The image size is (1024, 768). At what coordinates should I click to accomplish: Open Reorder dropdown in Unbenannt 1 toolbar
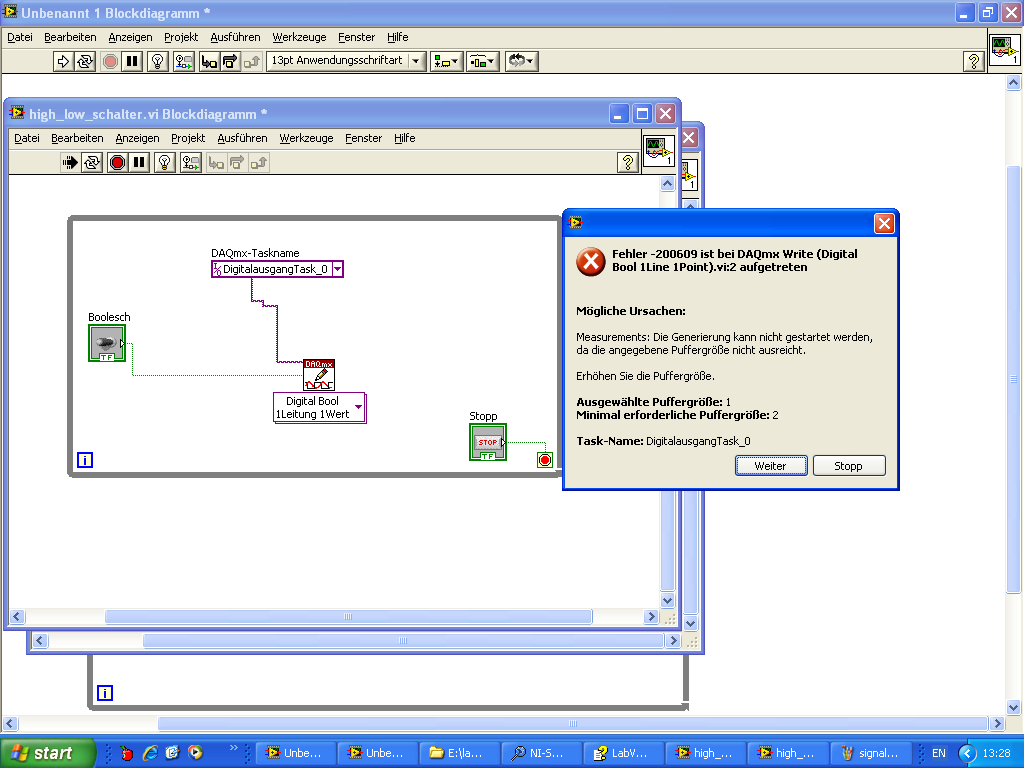521,61
